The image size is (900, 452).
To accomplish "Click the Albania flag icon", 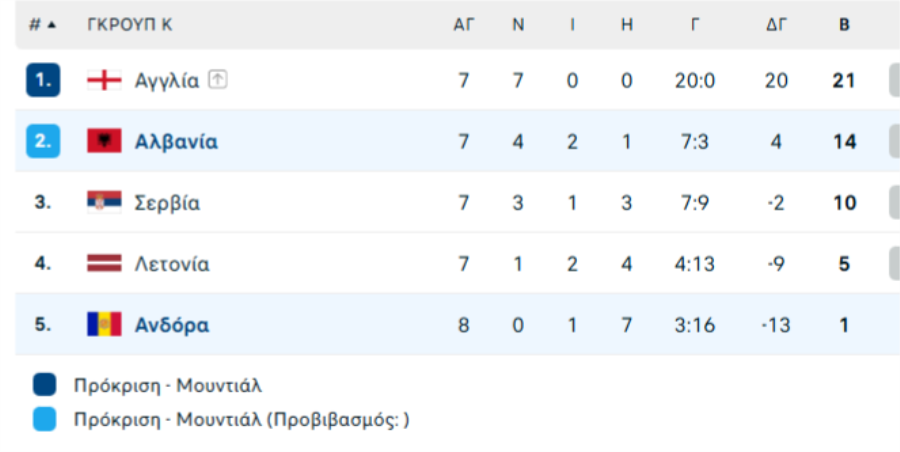I will click(104, 141).
